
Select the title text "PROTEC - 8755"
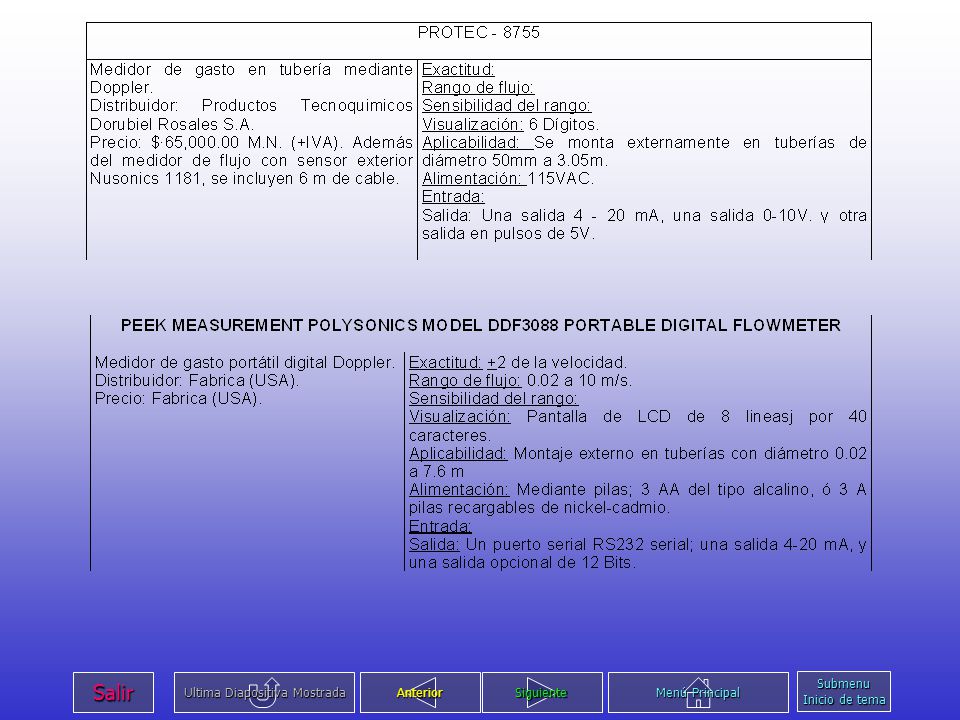tap(479, 32)
